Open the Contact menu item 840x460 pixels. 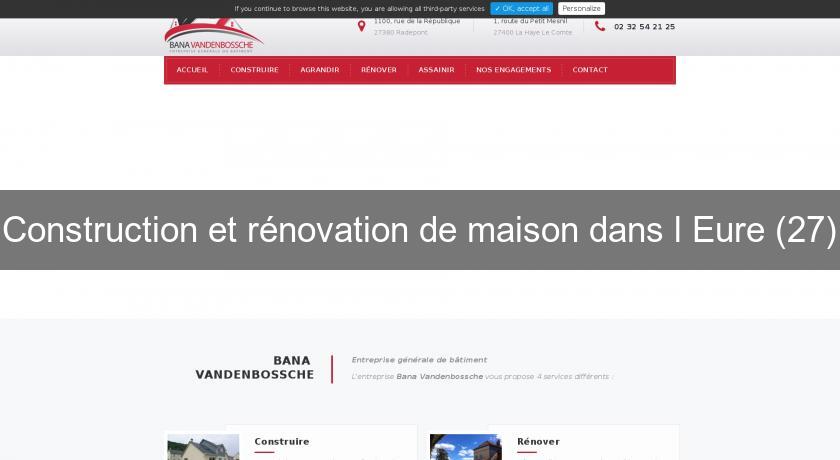click(x=590, y=70)
